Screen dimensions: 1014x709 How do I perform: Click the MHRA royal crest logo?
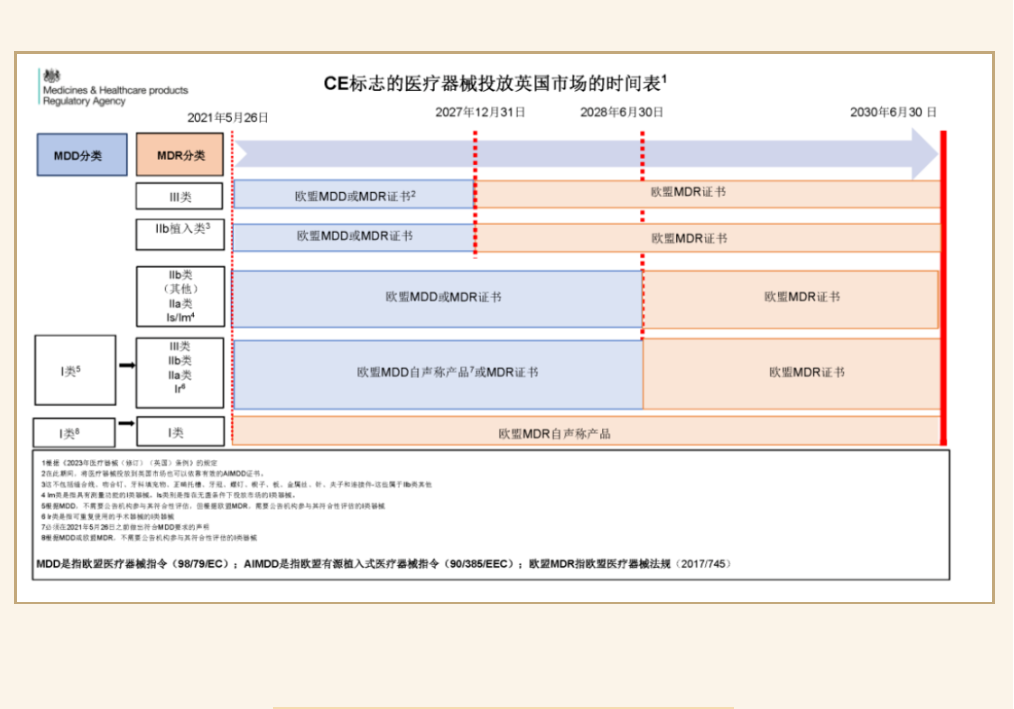(x=52, y=76)
